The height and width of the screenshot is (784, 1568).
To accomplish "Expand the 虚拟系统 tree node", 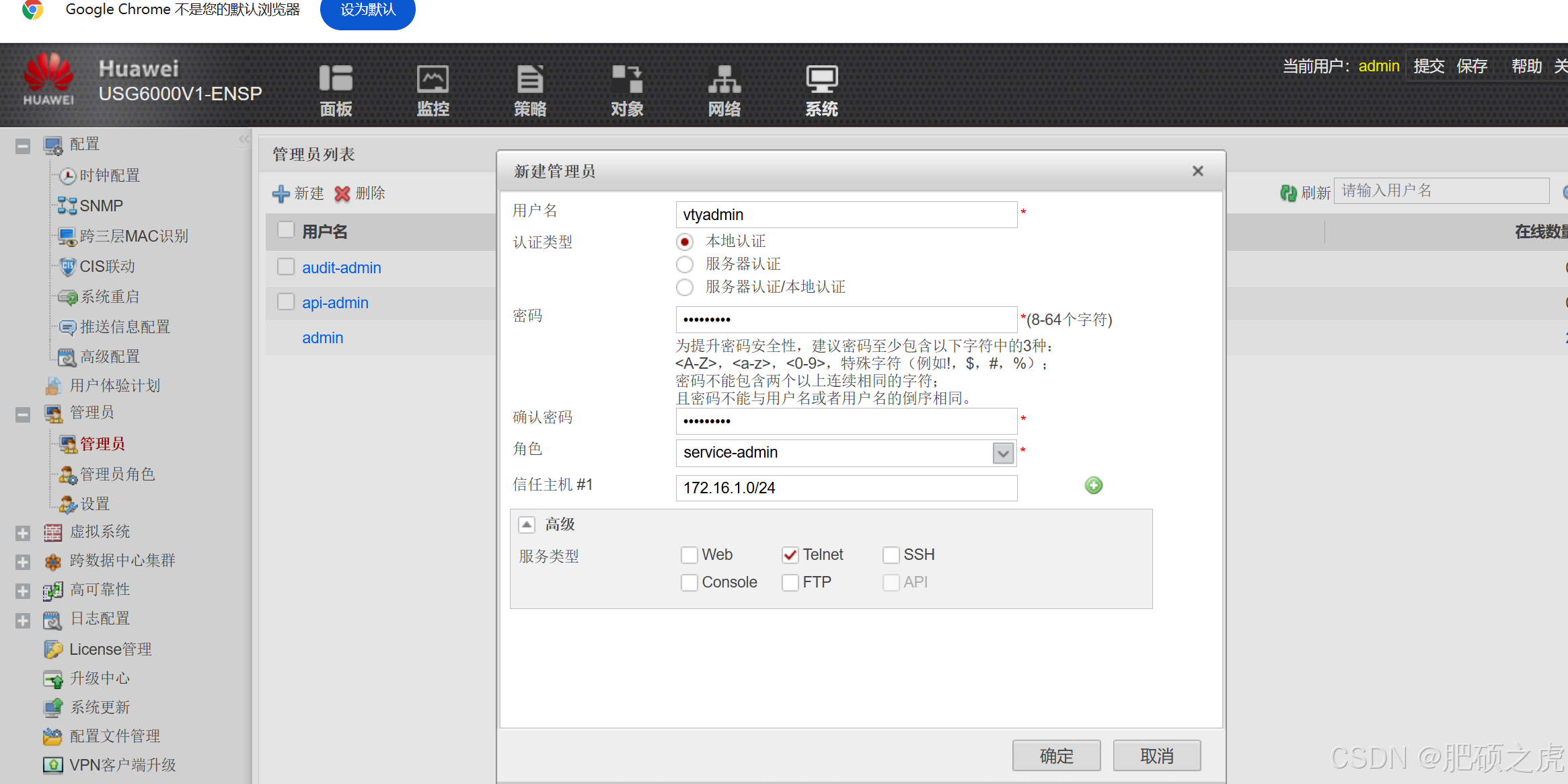I will click(x=23, y=533).
